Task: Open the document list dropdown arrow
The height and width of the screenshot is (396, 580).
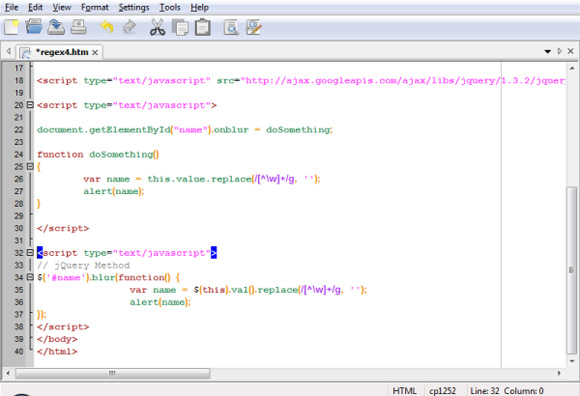Action: [x=548, y=52]
